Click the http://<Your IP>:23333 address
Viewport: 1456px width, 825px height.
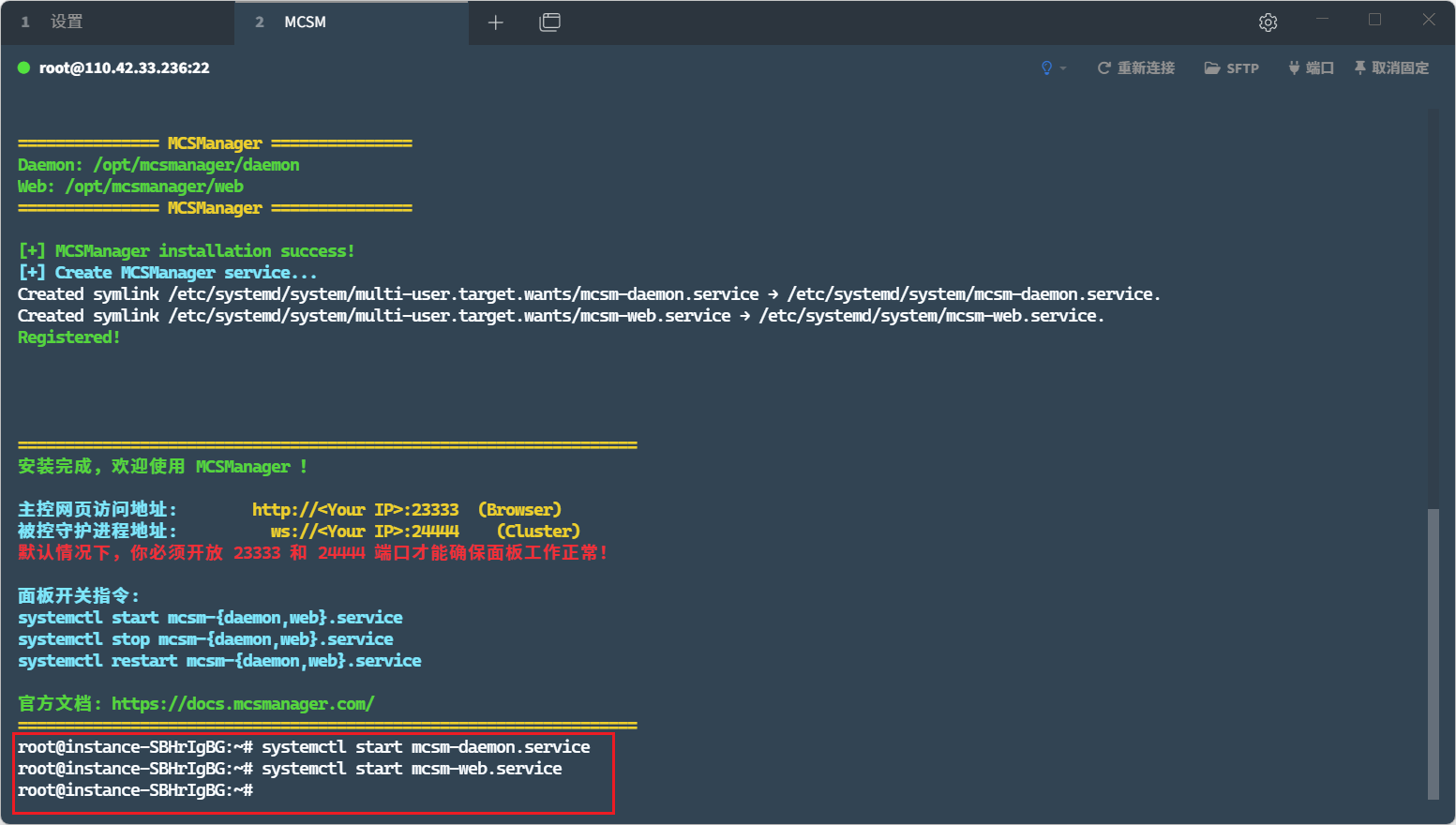tap(355, 510)
